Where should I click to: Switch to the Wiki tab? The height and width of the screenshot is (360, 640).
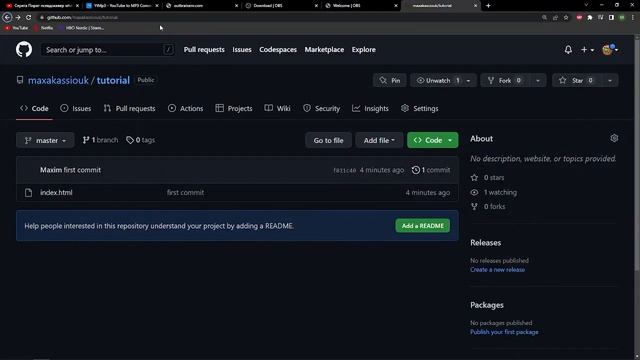pyautogui.click(x=278, y=108)
